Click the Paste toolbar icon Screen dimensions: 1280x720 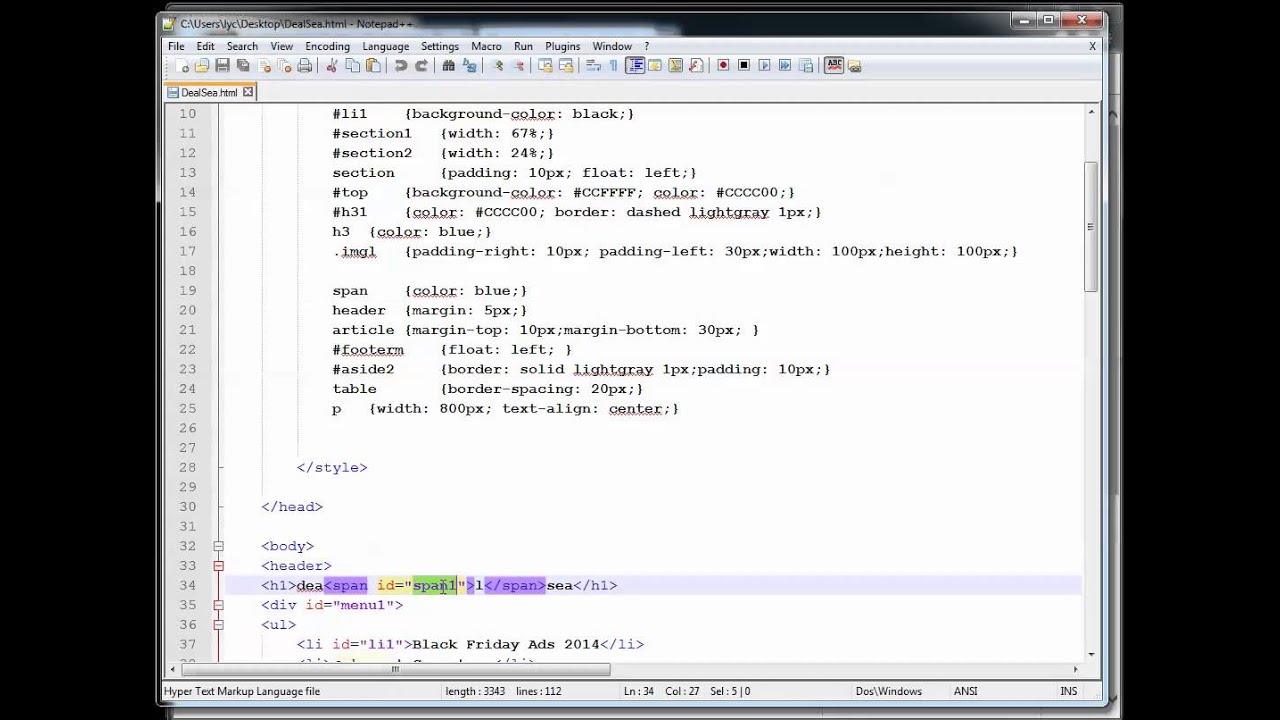point(373,66)
